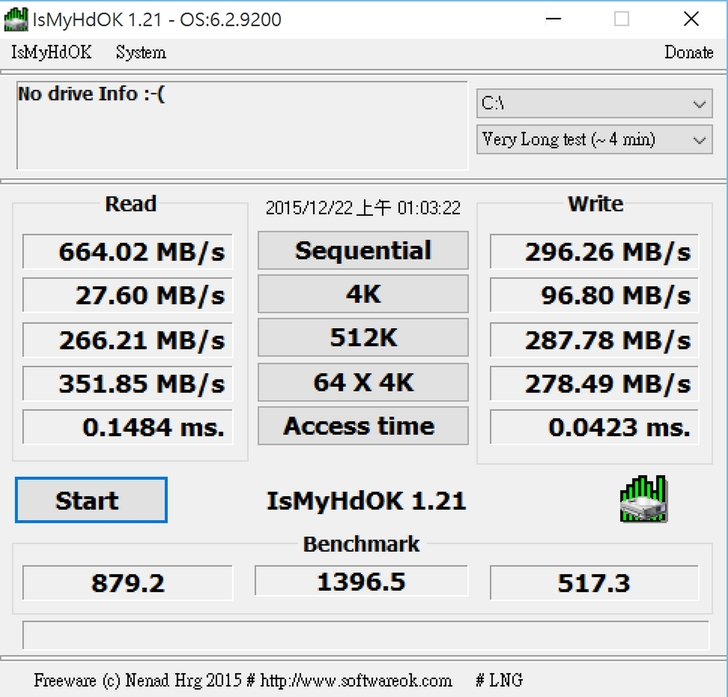The width and height of the screenshot is (728, 697).
Task: Click the total benchmark score 1396.5 field
Action: point(361,582)
